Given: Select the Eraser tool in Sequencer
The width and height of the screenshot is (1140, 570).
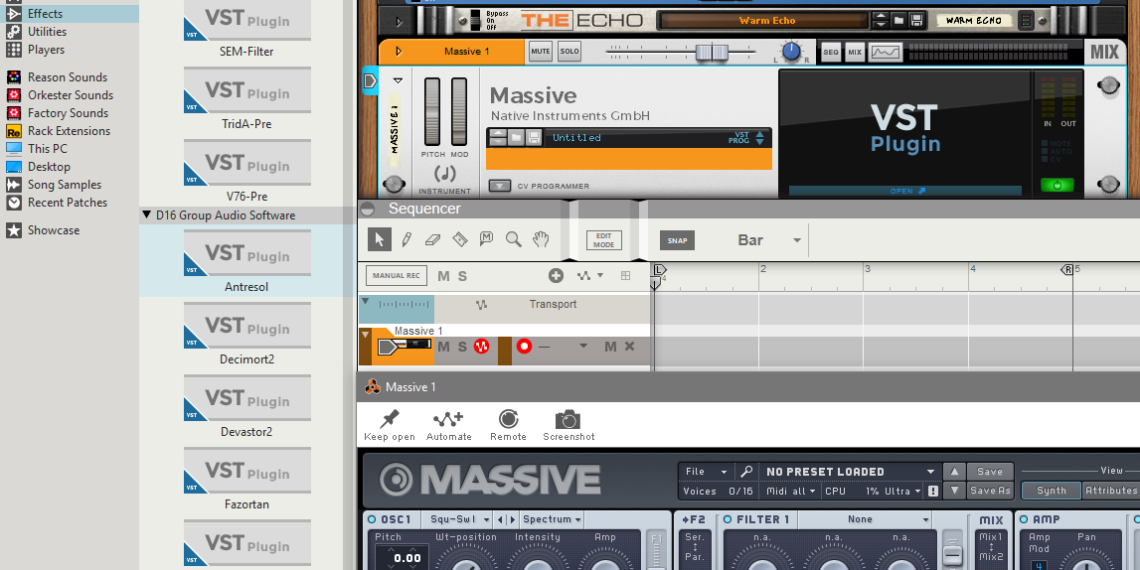Looking at the screenshot, I should (x=433, y=239).
